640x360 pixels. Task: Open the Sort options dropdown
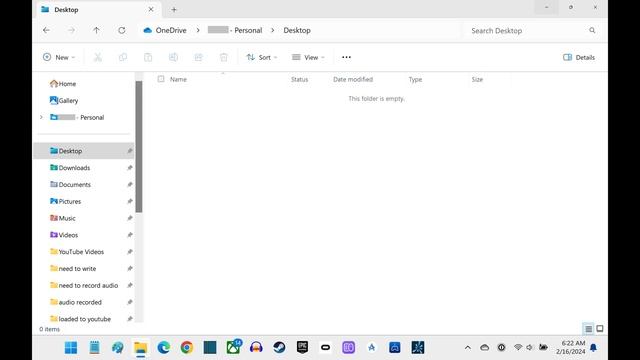coord(262,57)
